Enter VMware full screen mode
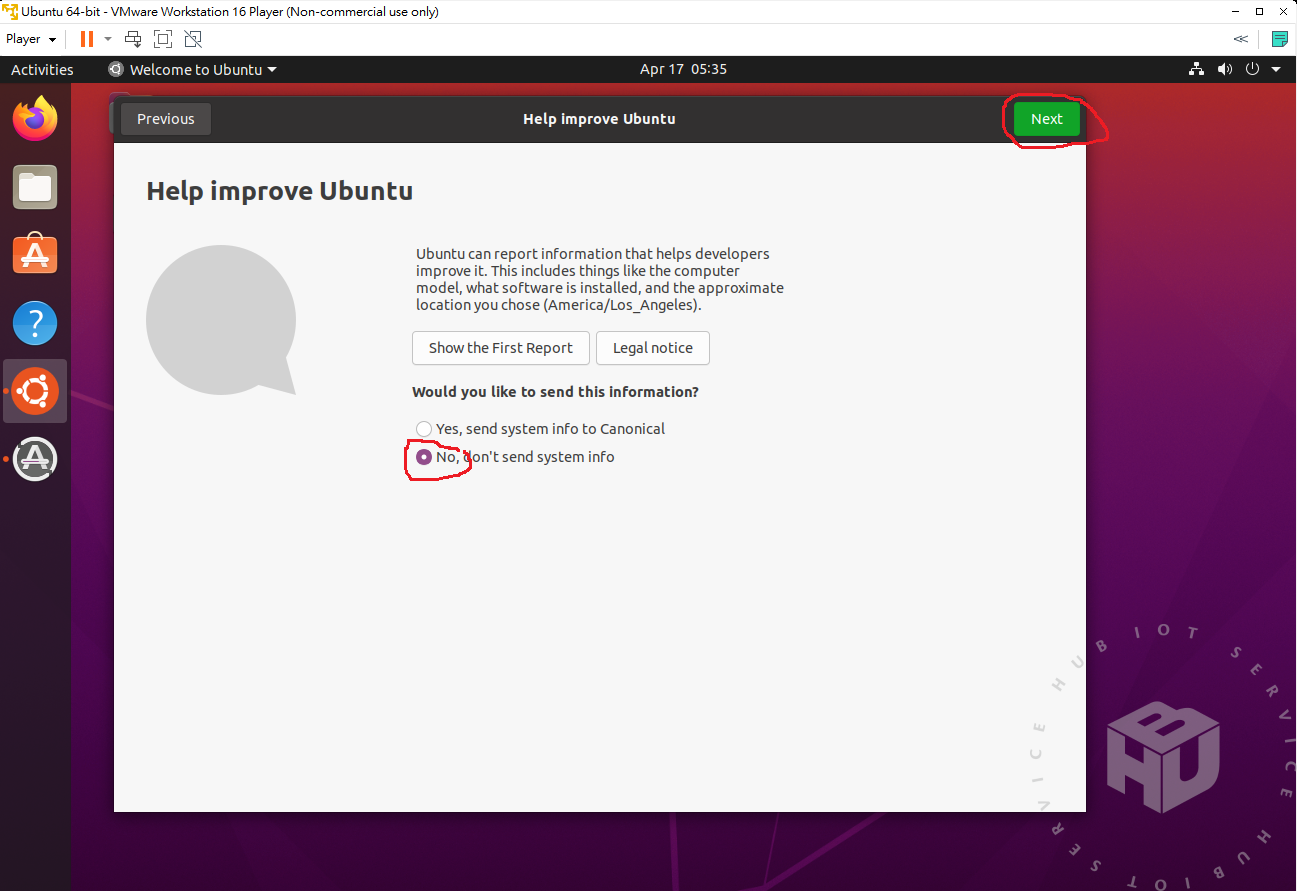Viewport: 1297px width, 891px height. point(163,39)
